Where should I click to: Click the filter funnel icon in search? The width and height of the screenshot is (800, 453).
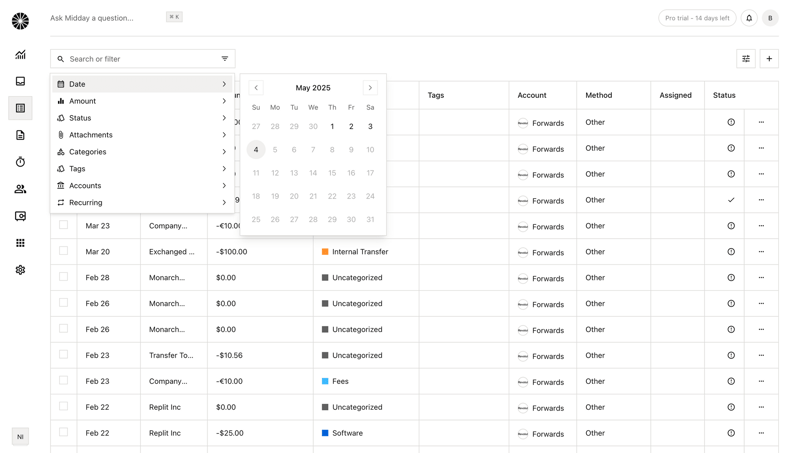tap(224, 59)
